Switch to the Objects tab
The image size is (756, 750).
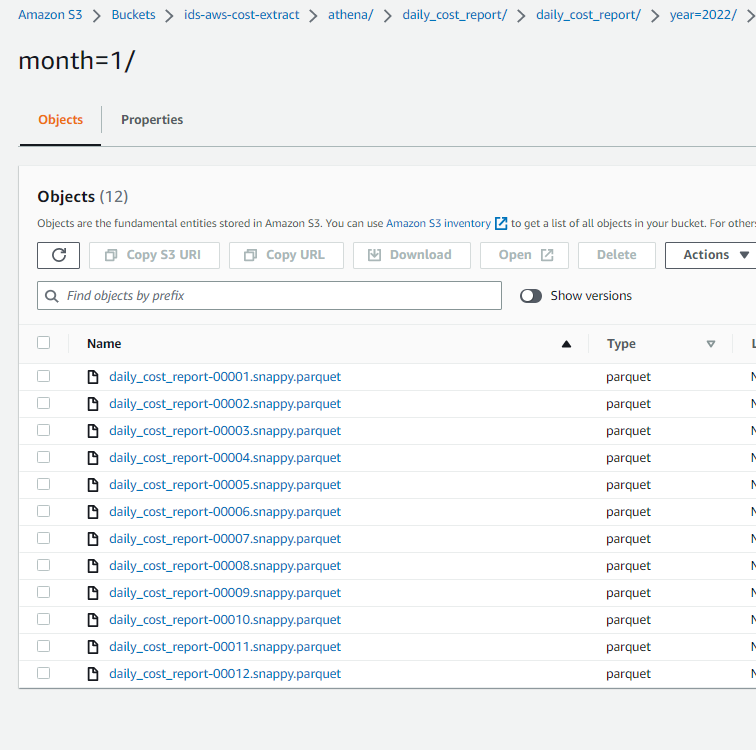click(x=60, y=120)
